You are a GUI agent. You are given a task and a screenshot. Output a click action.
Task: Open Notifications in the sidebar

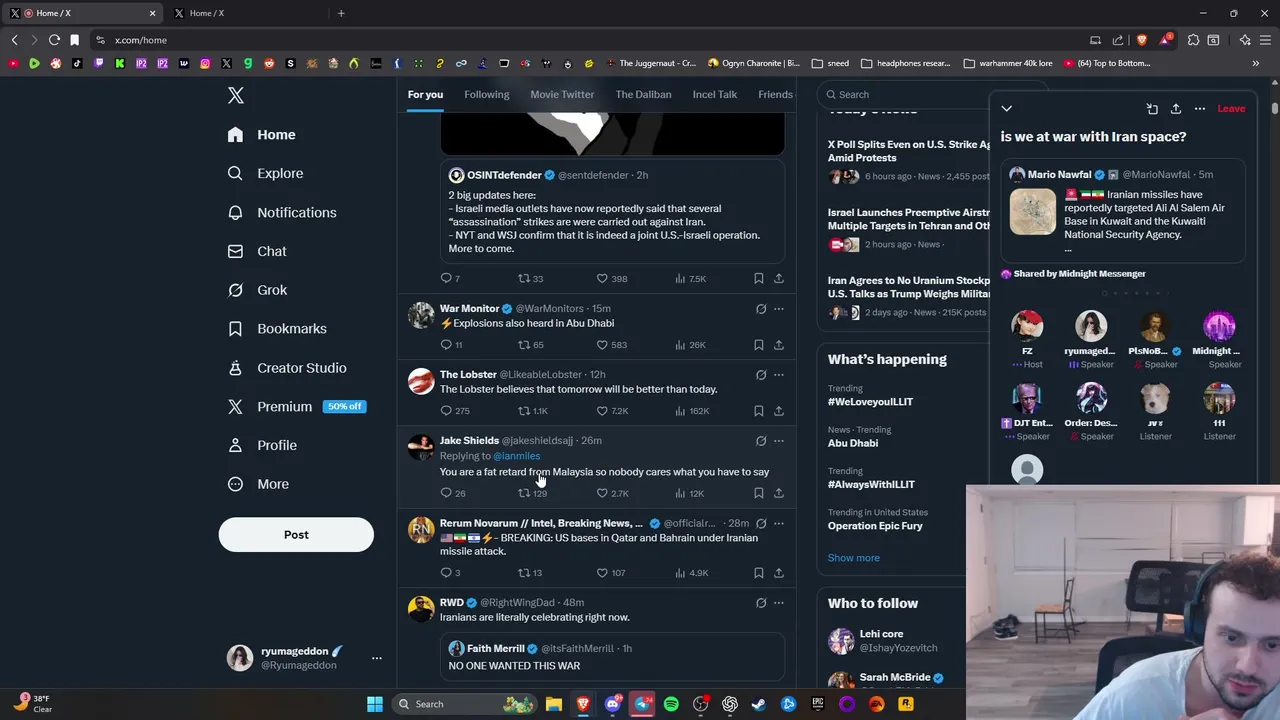pos(282,212)
